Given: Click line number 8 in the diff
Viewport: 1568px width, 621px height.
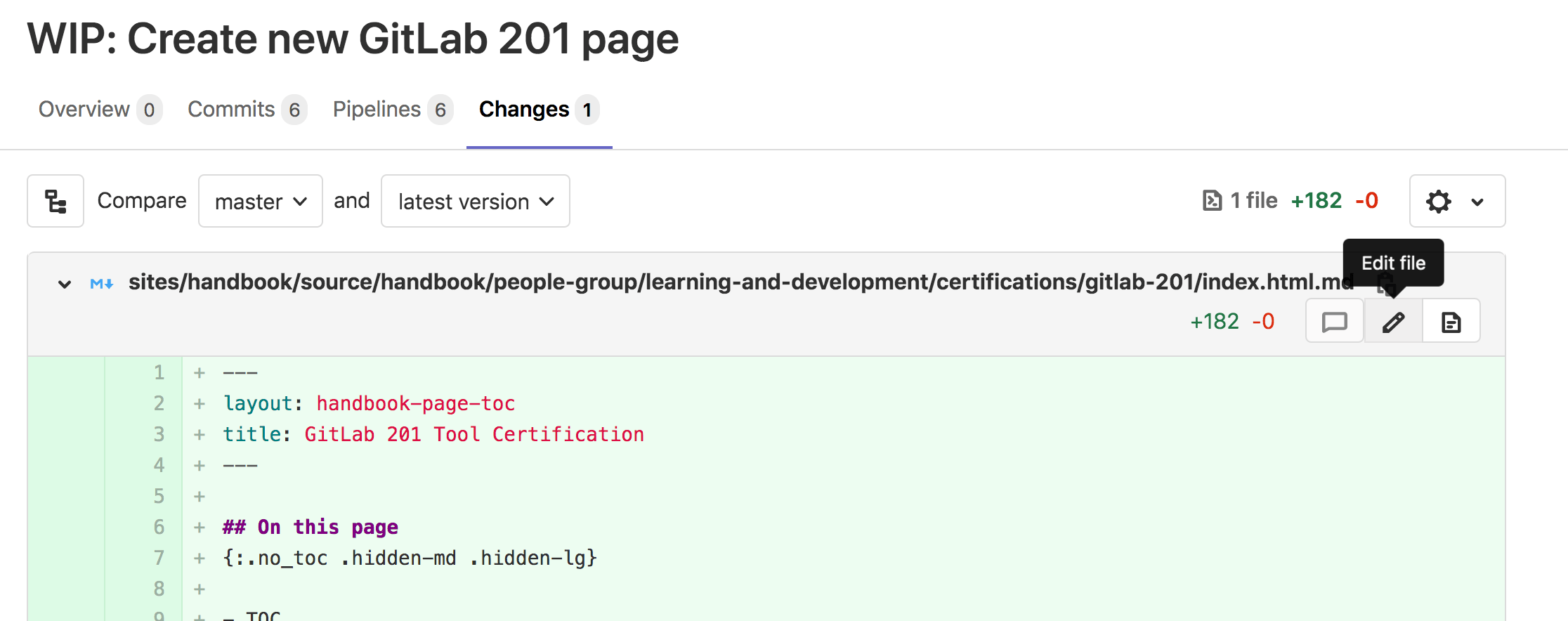Looking at the screenshot, I should tap(159, 589).
